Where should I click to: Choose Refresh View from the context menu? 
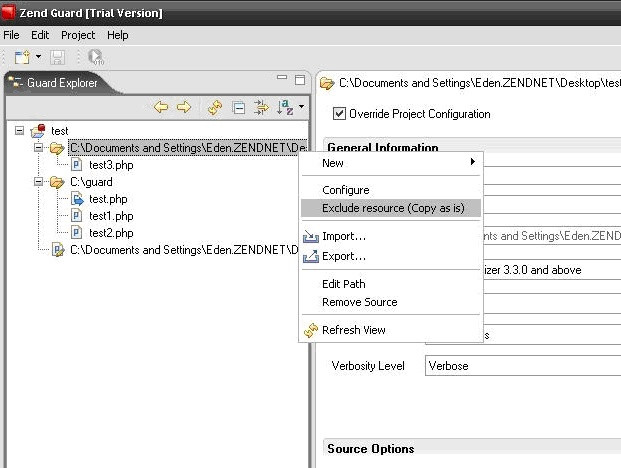pyautogui.click(x=391, y=330)
